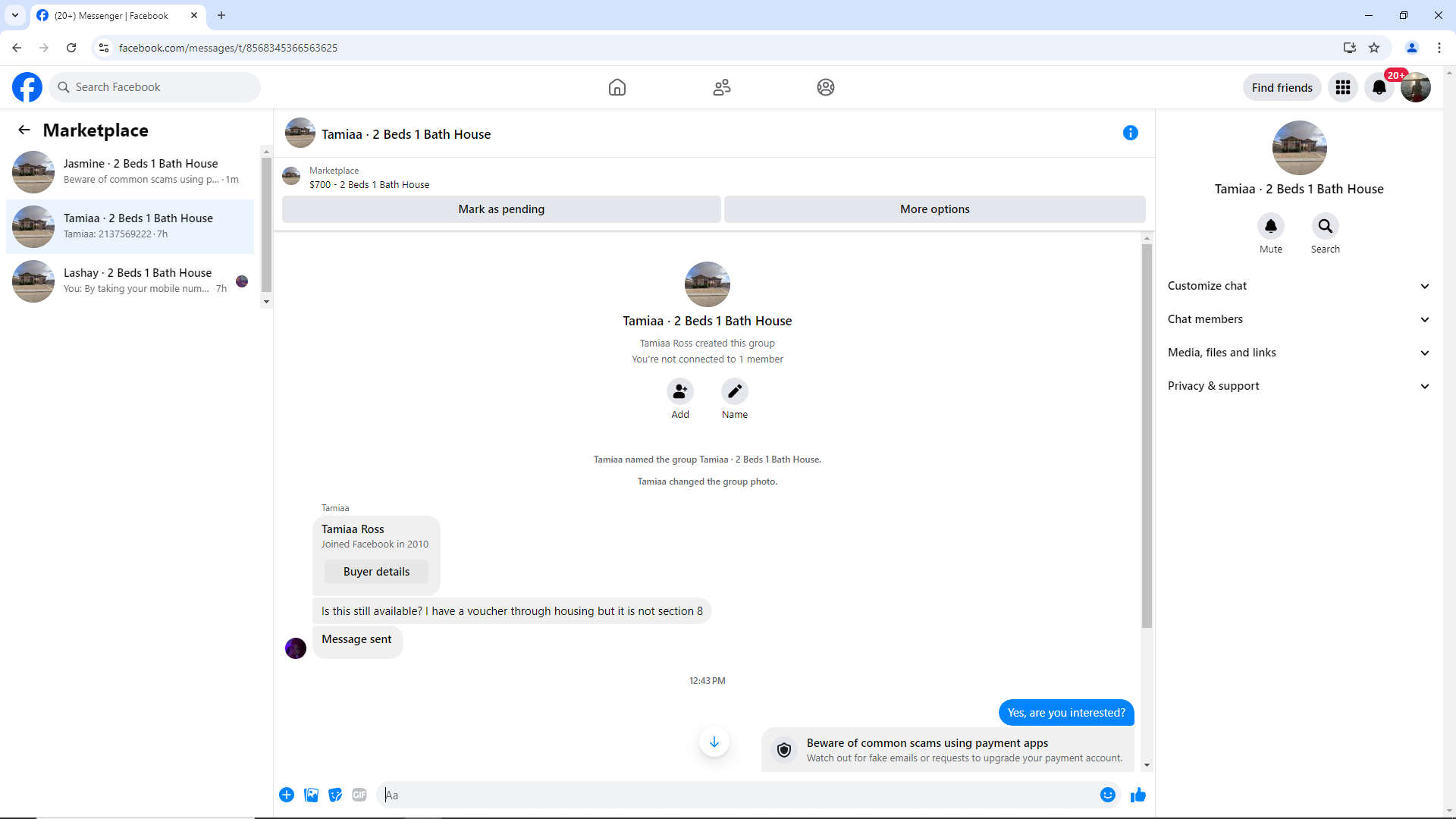Screen dimensions: 1456x819
Task: Open Chrome's three-dot menu
Action: pos(1439,48)
